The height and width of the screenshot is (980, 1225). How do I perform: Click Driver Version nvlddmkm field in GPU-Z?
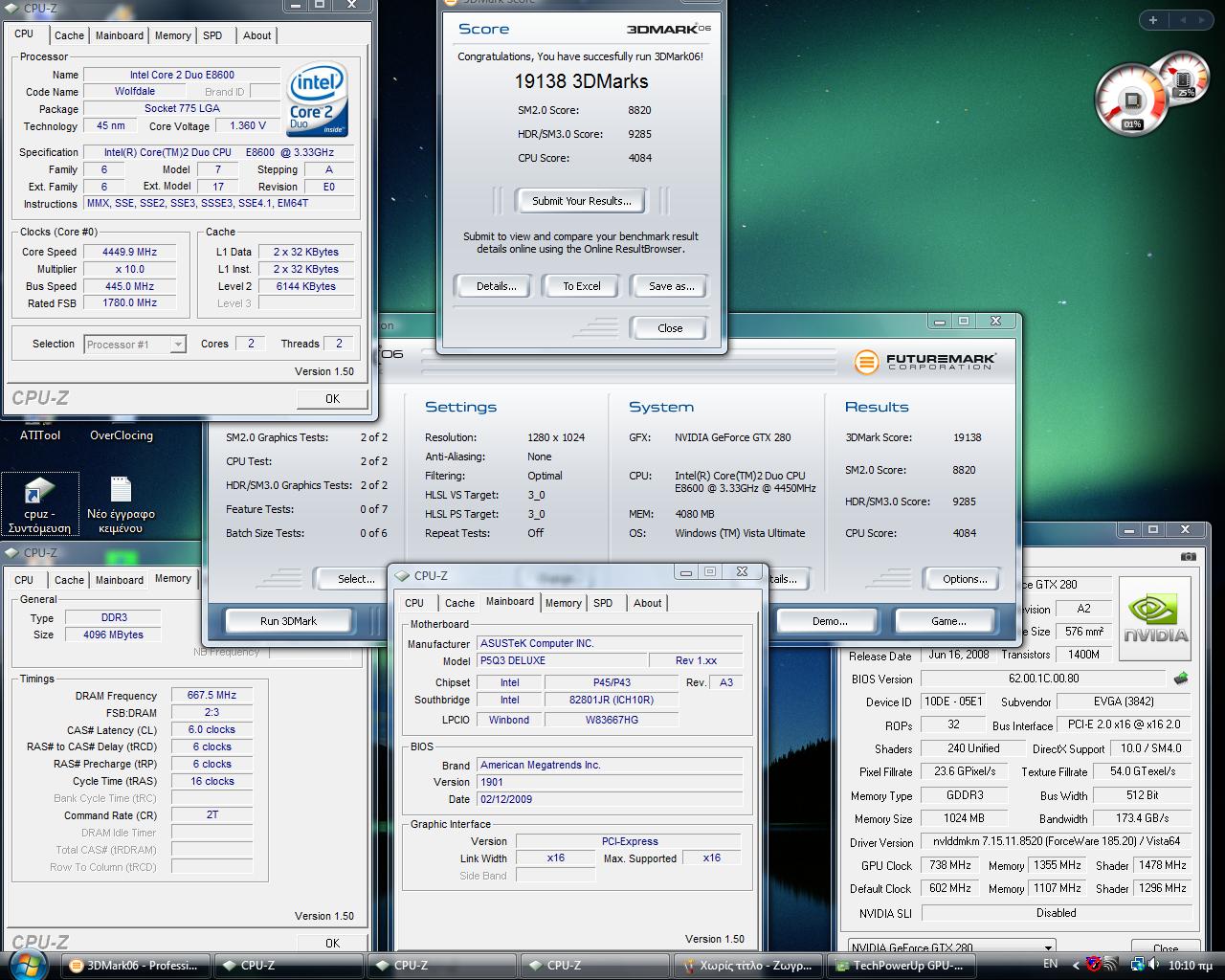tap(1057, 842)
